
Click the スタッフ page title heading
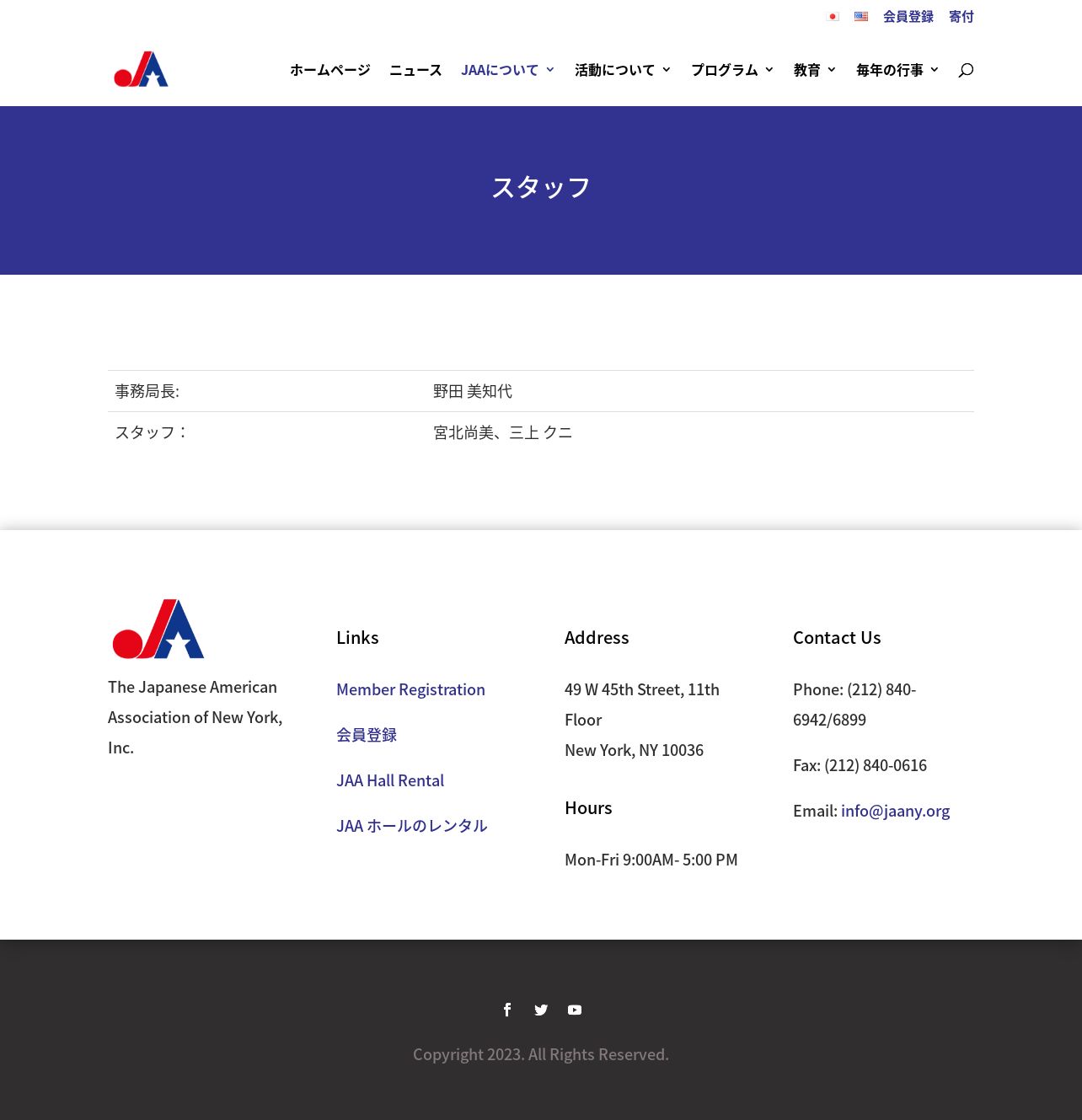[x=541, y=187]
